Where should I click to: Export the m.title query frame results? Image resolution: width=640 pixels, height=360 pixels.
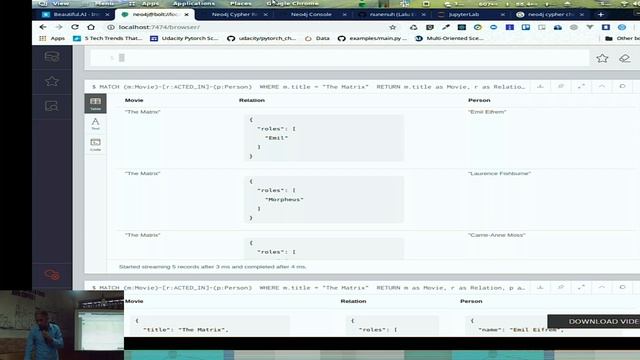(540, 87)
